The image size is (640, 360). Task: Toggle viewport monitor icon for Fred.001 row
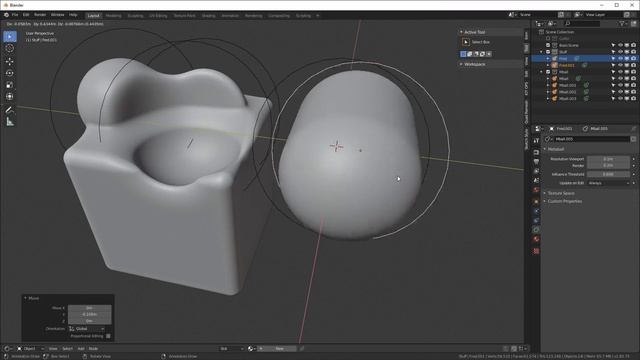tap(627, 65)
